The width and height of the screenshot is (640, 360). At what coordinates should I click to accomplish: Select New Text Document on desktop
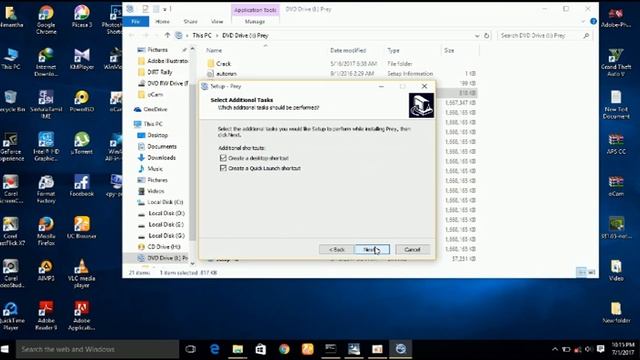click(x=616, y=105)
